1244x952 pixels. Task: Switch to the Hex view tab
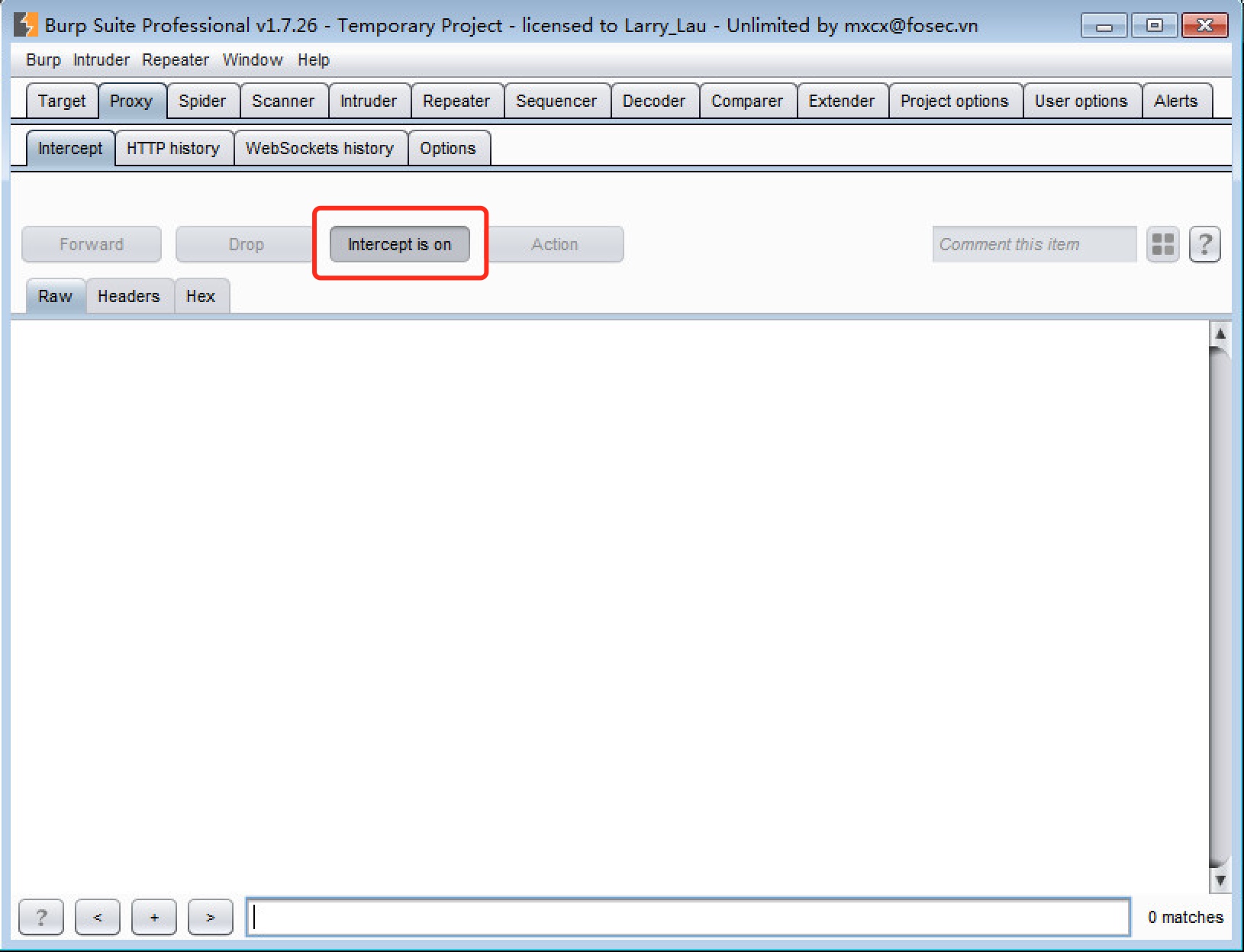201,296
